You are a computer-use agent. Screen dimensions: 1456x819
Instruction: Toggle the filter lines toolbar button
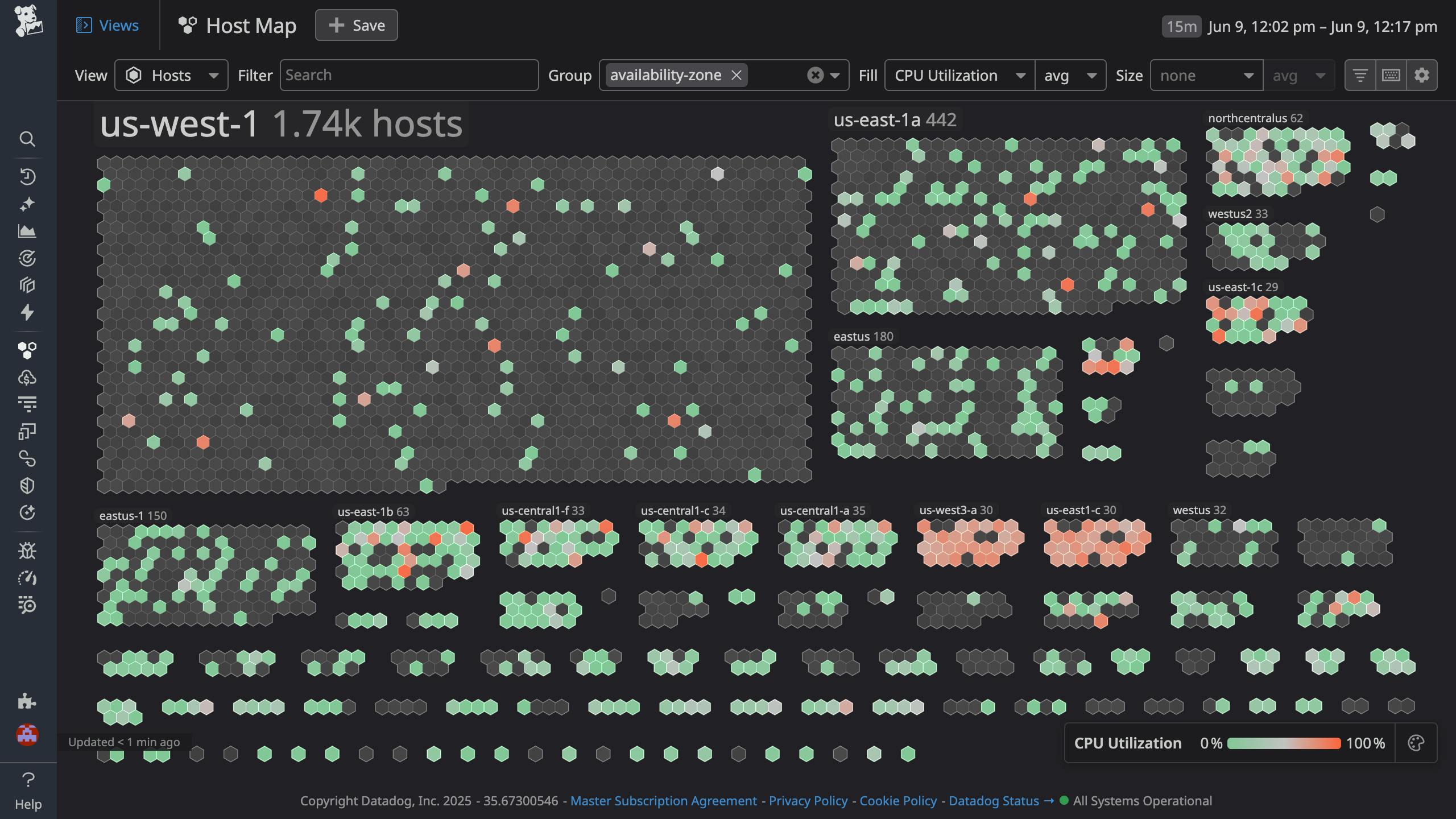(x=1360, y=75)
